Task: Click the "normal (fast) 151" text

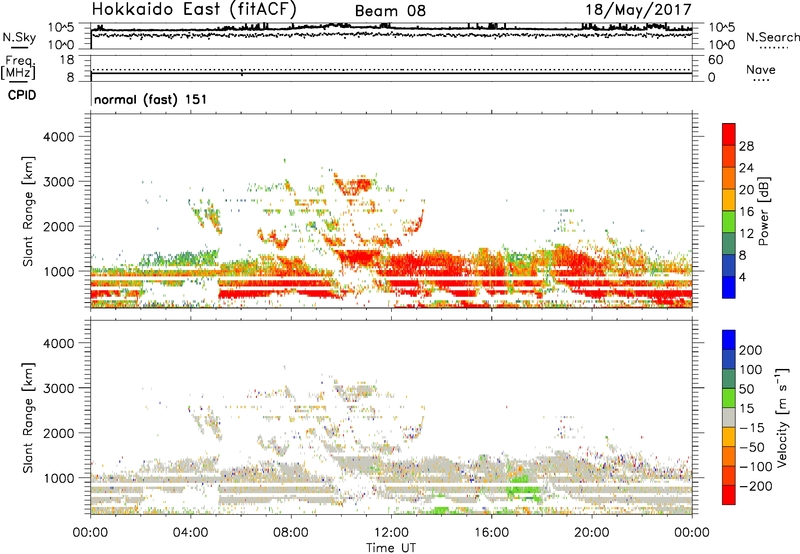Action: click(151, 99)
